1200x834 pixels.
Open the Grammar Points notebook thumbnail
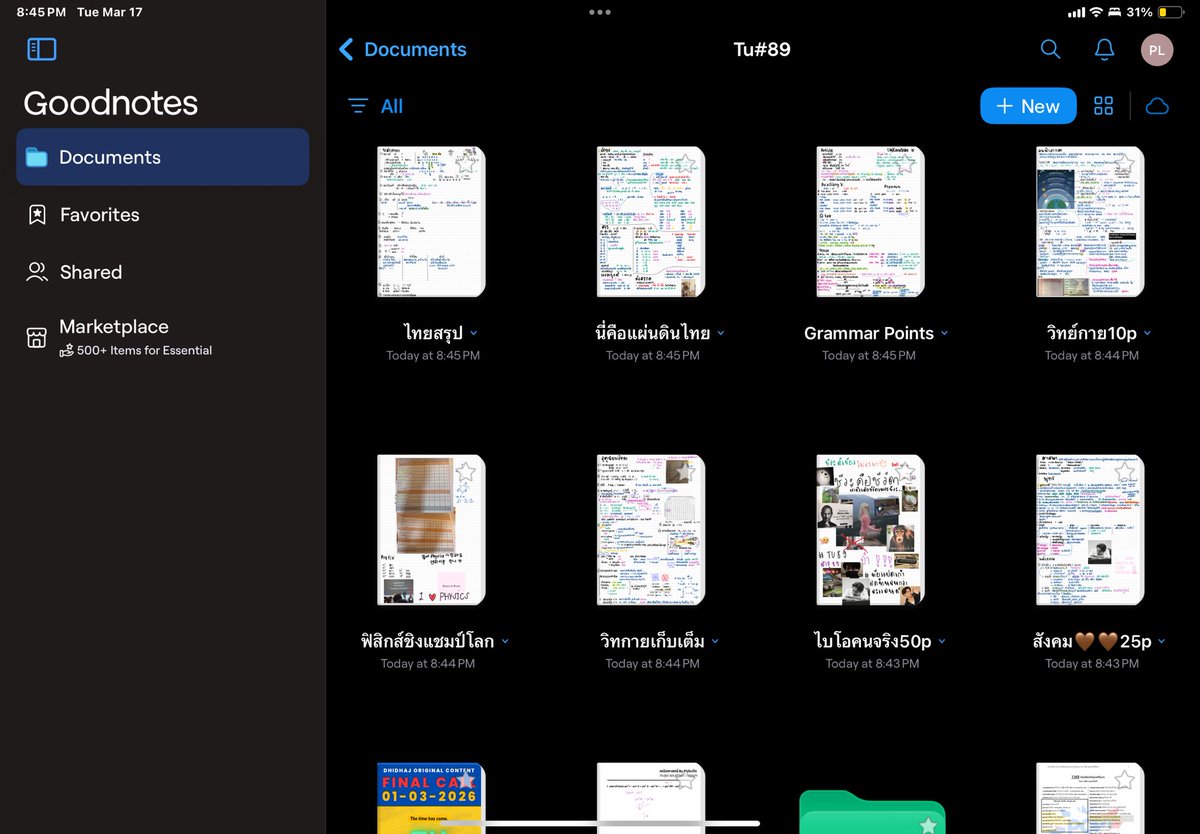871,222
